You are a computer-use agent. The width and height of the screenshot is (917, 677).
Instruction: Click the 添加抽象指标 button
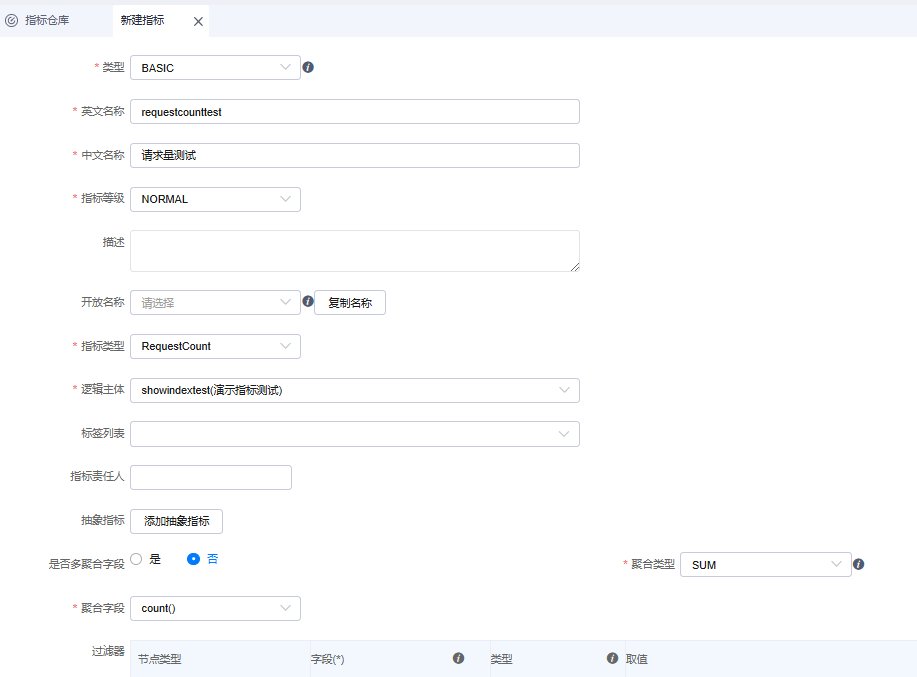pos(176,521)
